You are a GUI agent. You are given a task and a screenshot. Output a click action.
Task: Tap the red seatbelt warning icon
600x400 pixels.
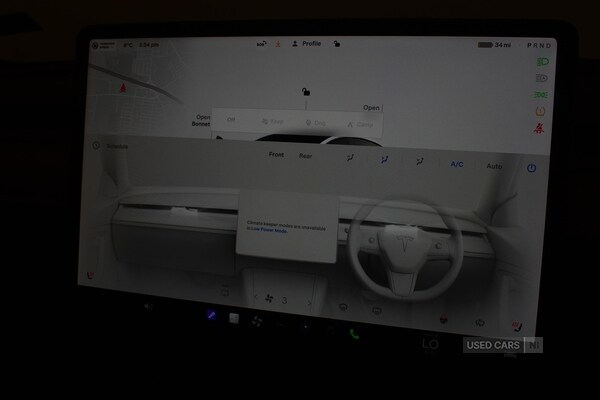tap(539, 128)
